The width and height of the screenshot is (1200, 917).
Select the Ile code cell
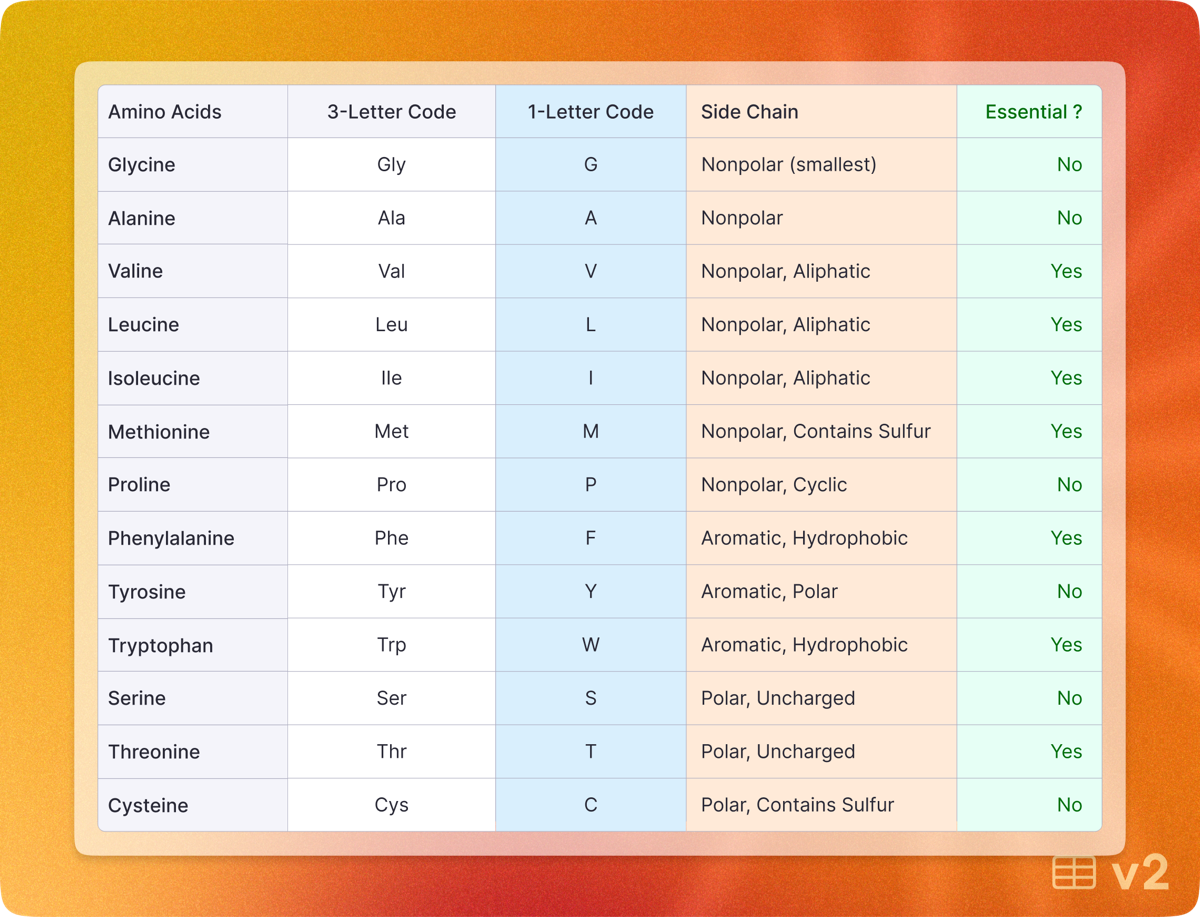click(392, 378)
